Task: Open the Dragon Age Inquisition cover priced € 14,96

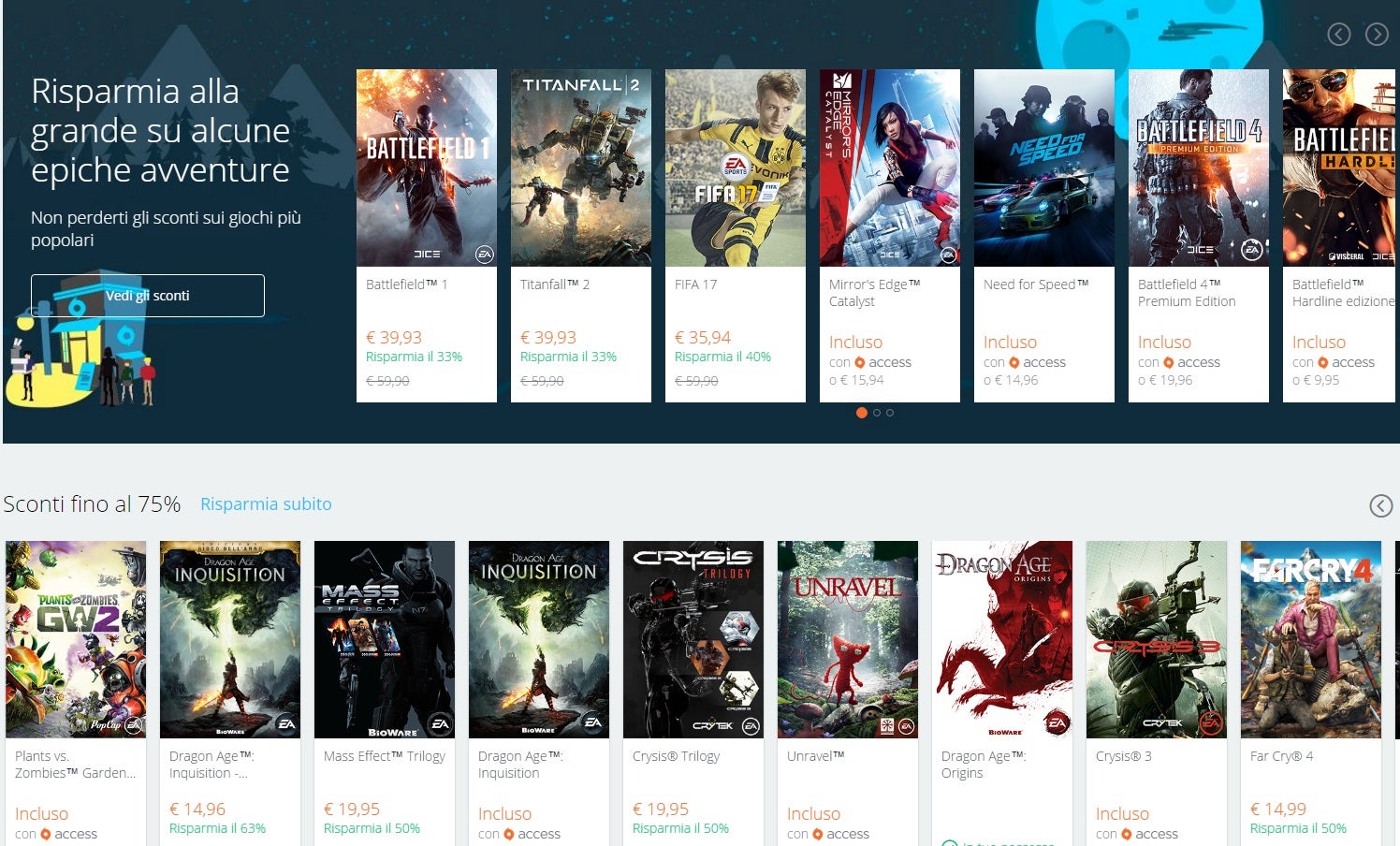Action: click(x=230, y=639)
